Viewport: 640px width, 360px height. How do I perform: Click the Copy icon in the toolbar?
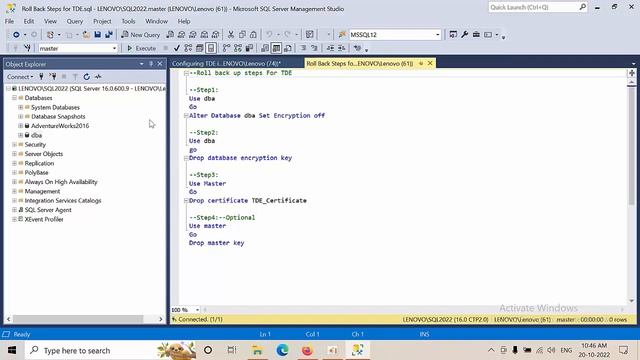[242, 35]
